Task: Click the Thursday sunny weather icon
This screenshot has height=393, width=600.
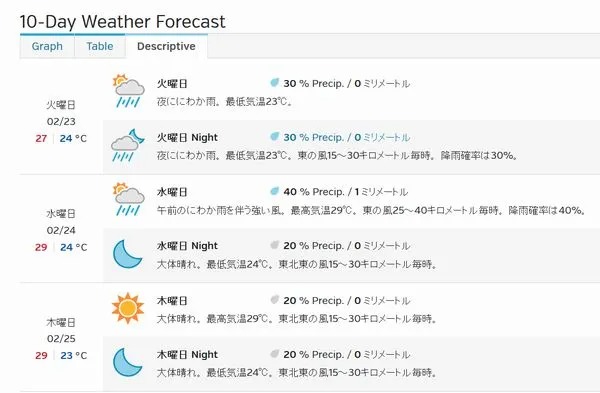Action: [x=128, y=308]
